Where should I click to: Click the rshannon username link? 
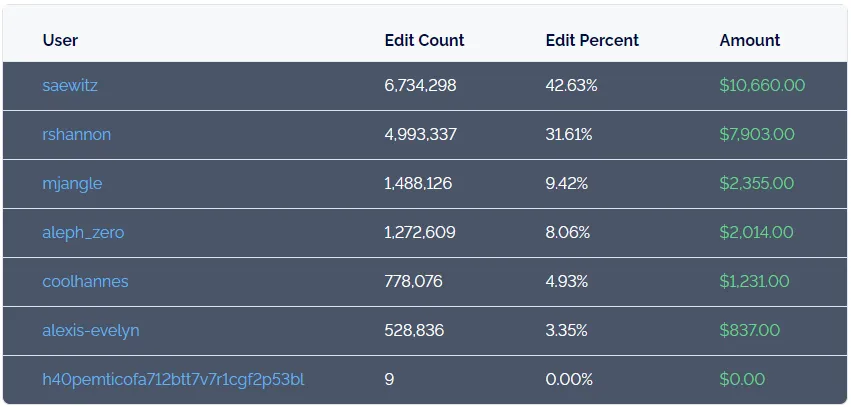[x=76, y=135]
